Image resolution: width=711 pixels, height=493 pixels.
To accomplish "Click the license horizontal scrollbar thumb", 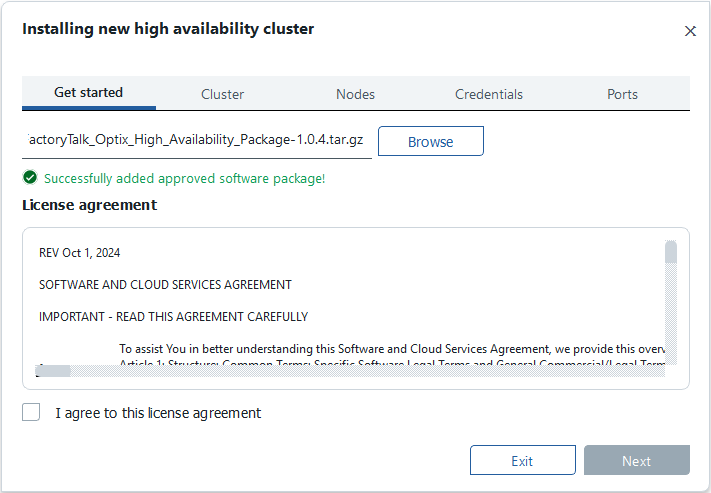I will click(53, 371).
